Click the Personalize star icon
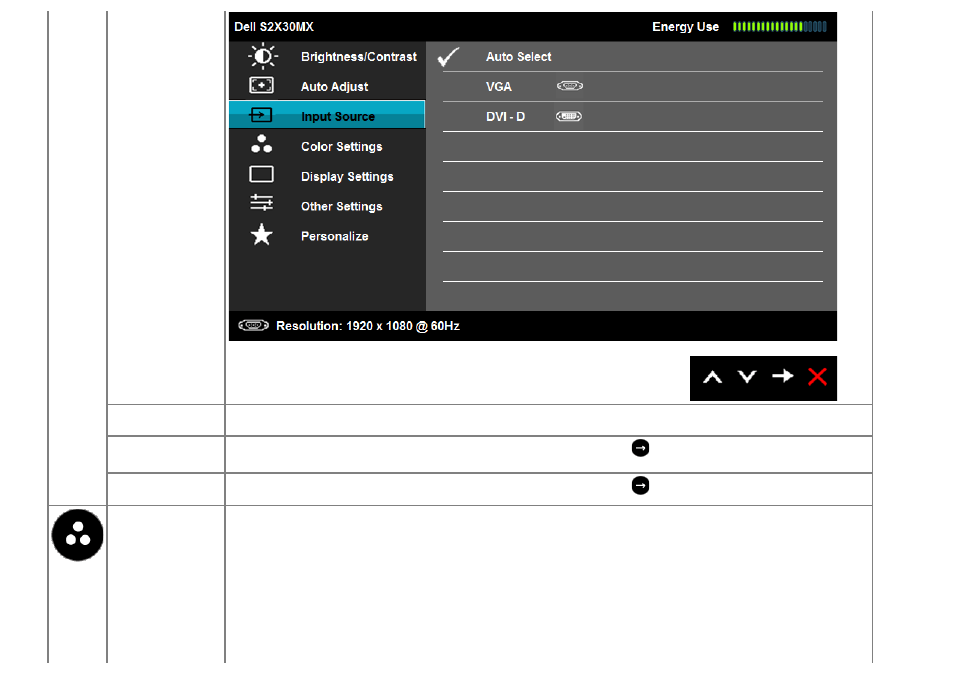954x674 pixels. coord(262,235)
